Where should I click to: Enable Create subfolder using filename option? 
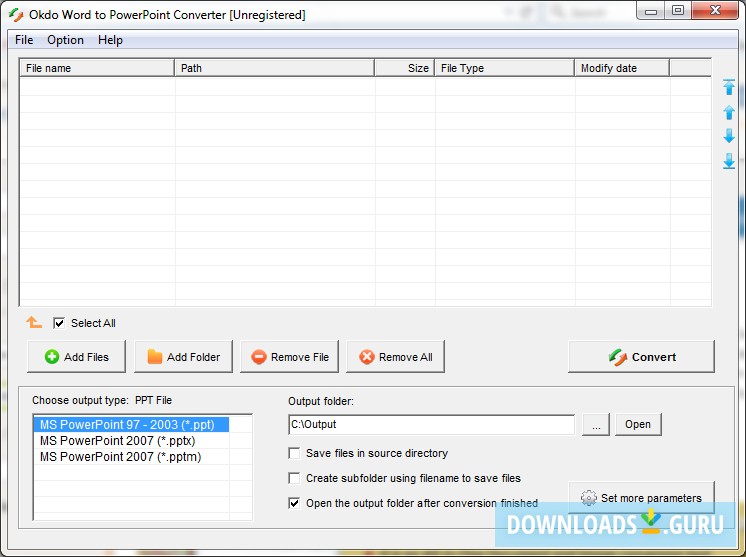point(294,478)
